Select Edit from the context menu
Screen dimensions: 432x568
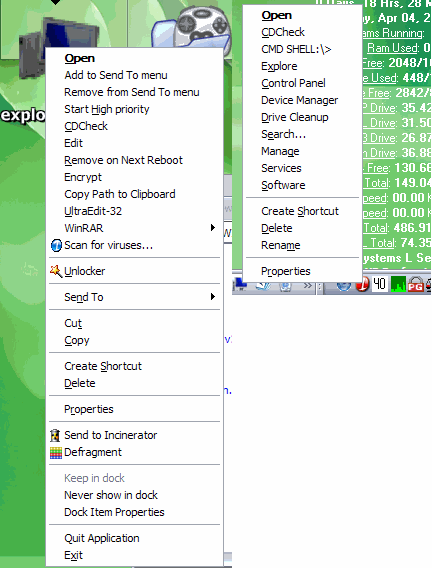[x=134, y=143]
